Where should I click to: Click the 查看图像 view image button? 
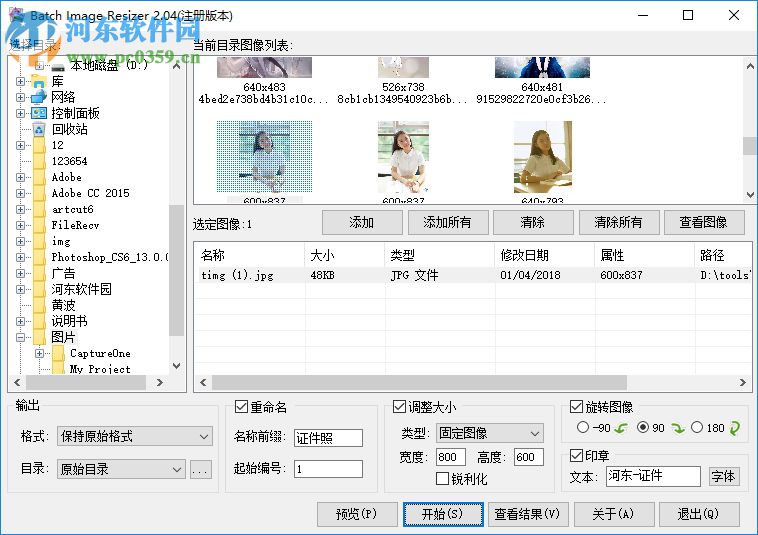tap(704, 222)
